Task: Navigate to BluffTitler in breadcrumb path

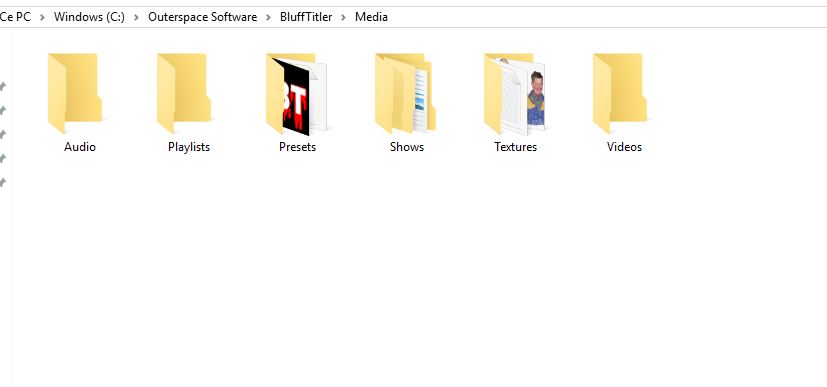Action: [306, 17]
